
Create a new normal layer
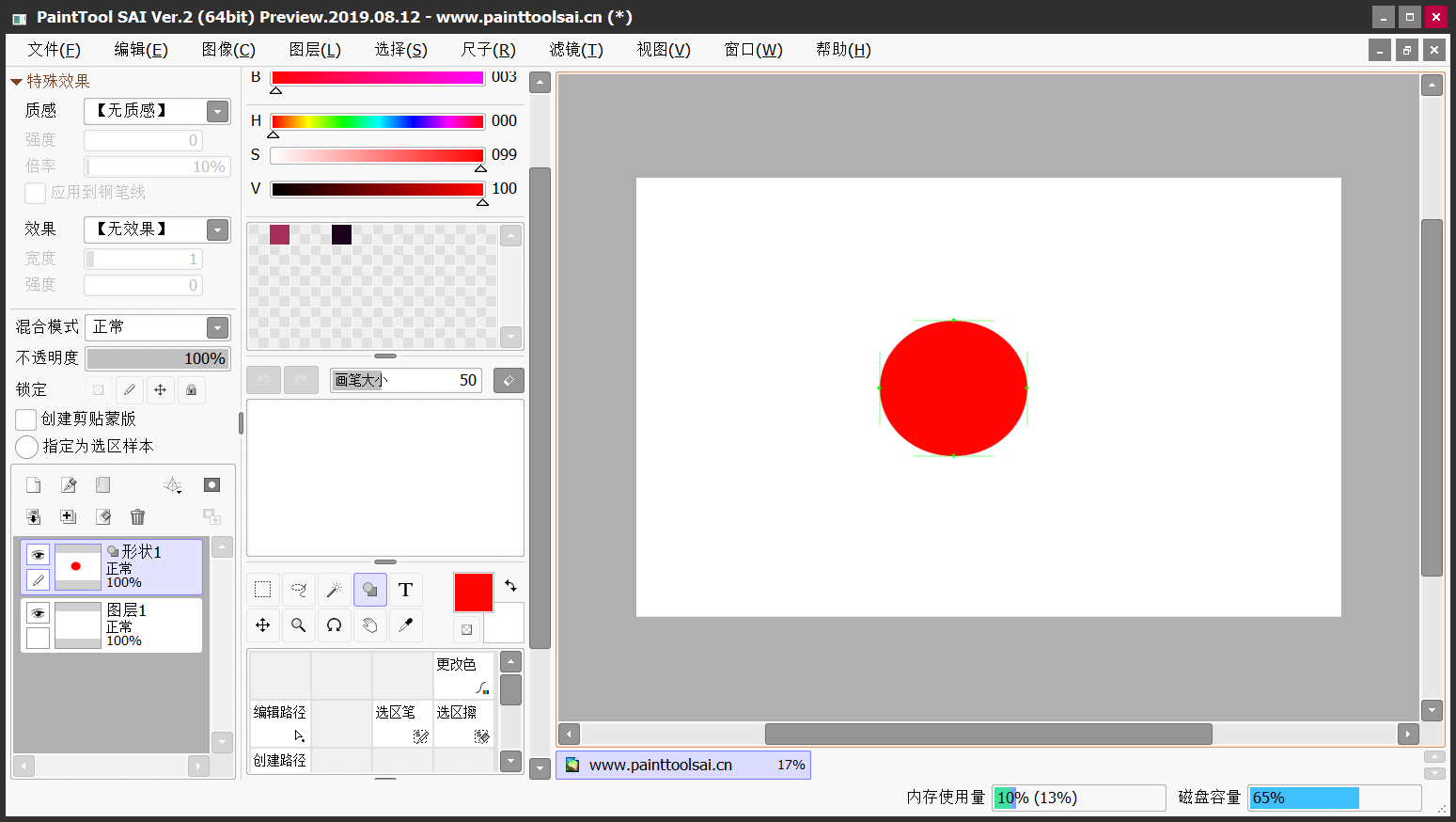tap(34, 485)
